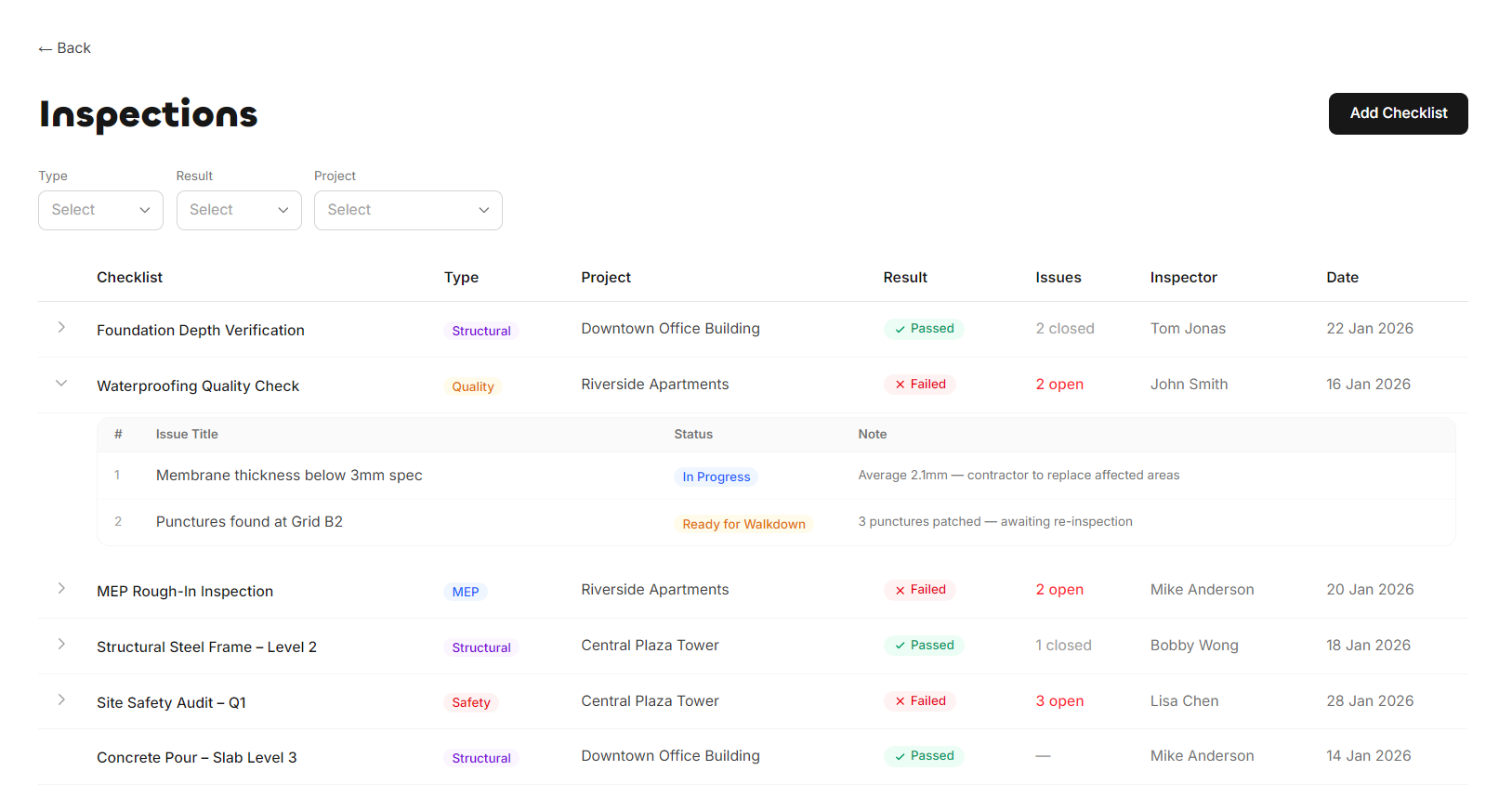This screenshot has width=1512, height=797.
Task: Click the Passed badge for Foundation Depth
Action: [924, 329]
